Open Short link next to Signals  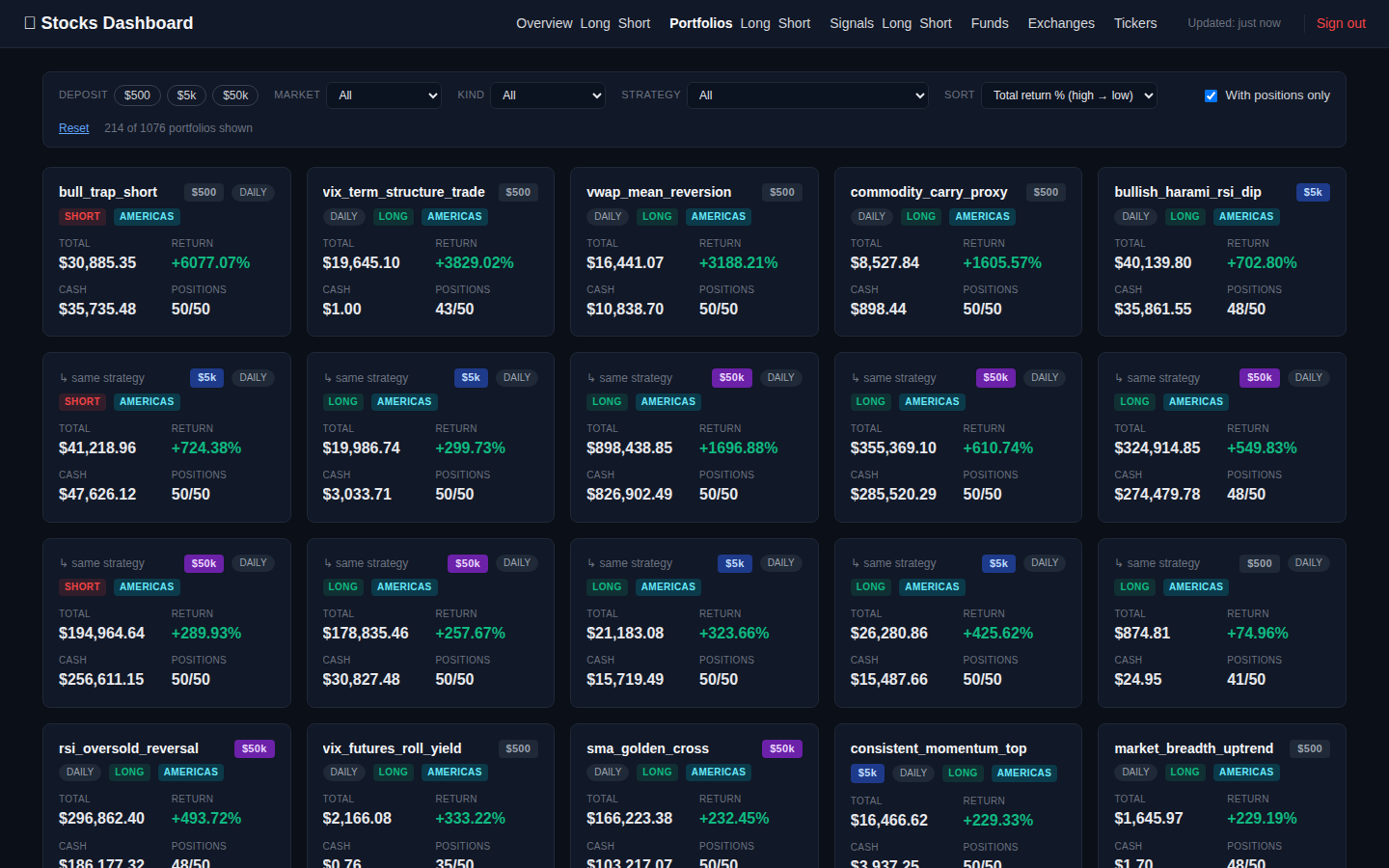(936, 23)
